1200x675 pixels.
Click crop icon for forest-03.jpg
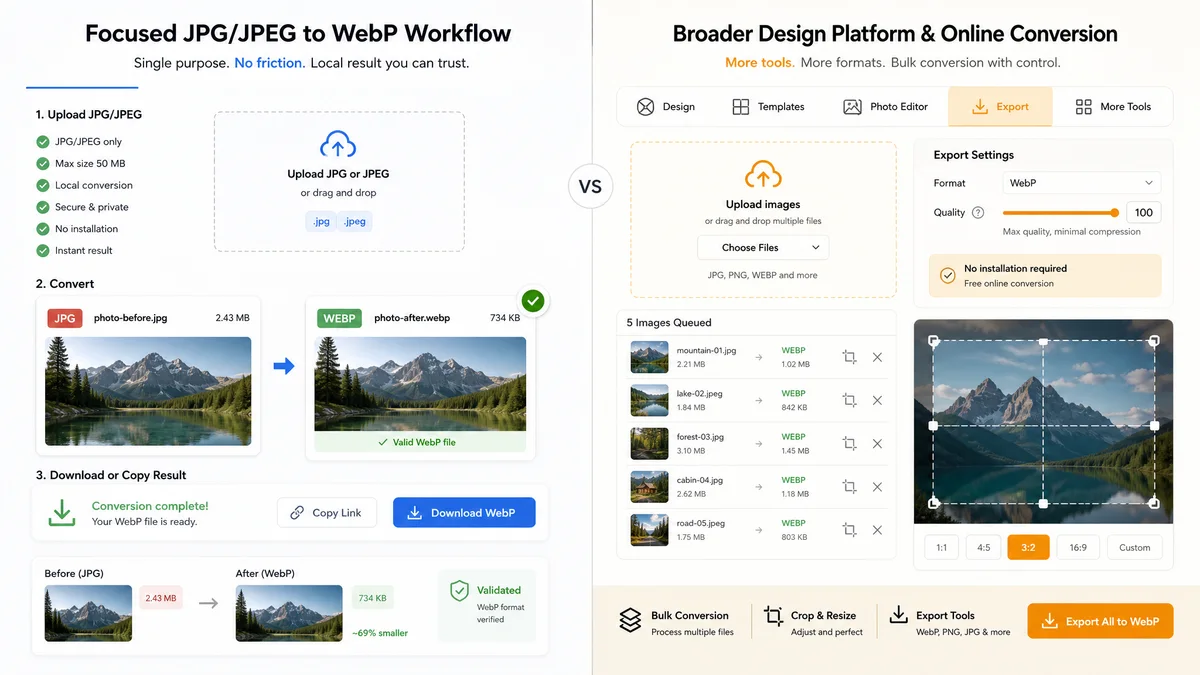pos(849,443)
